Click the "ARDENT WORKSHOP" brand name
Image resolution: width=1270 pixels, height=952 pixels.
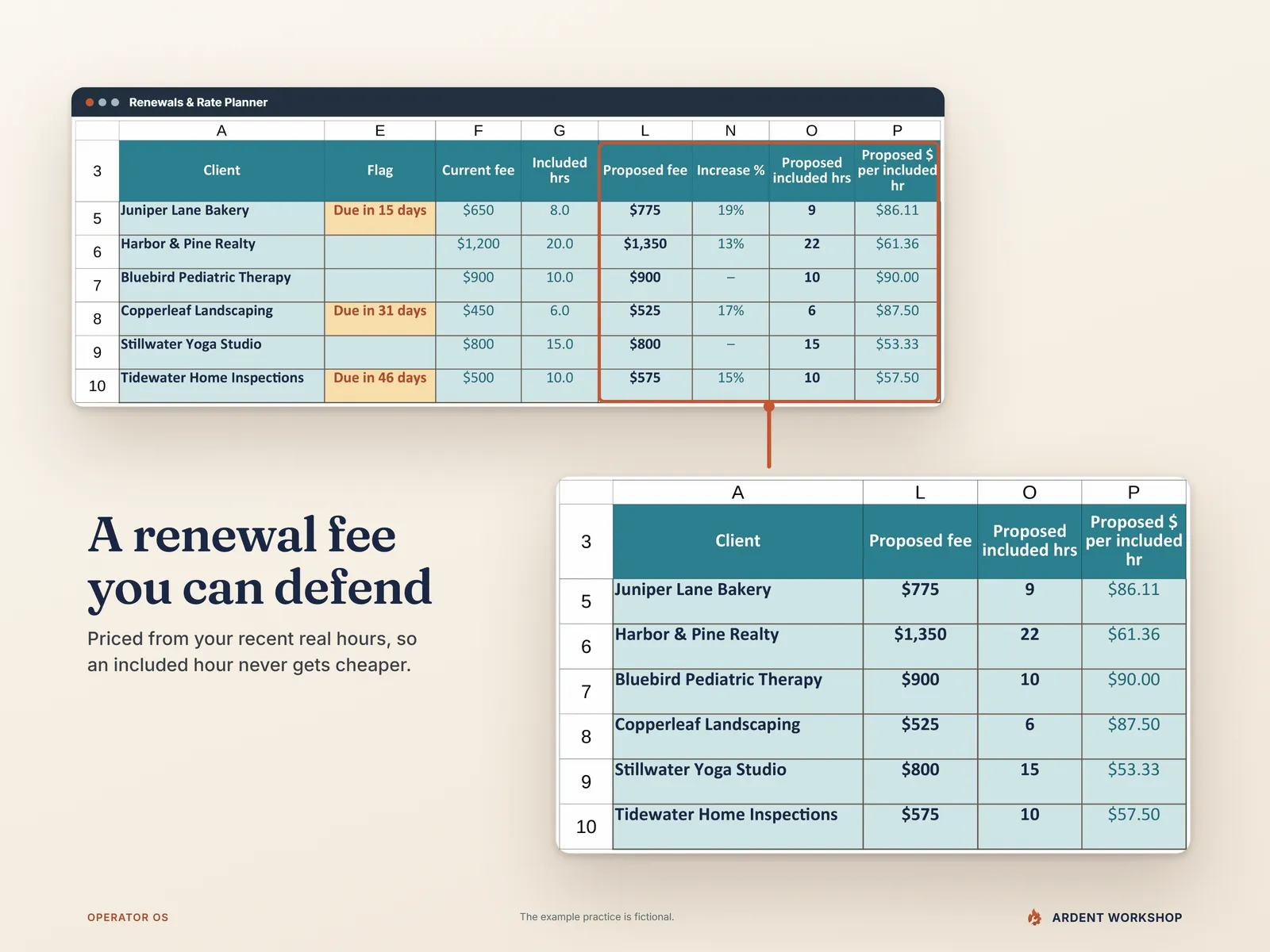click(1117, 917)
